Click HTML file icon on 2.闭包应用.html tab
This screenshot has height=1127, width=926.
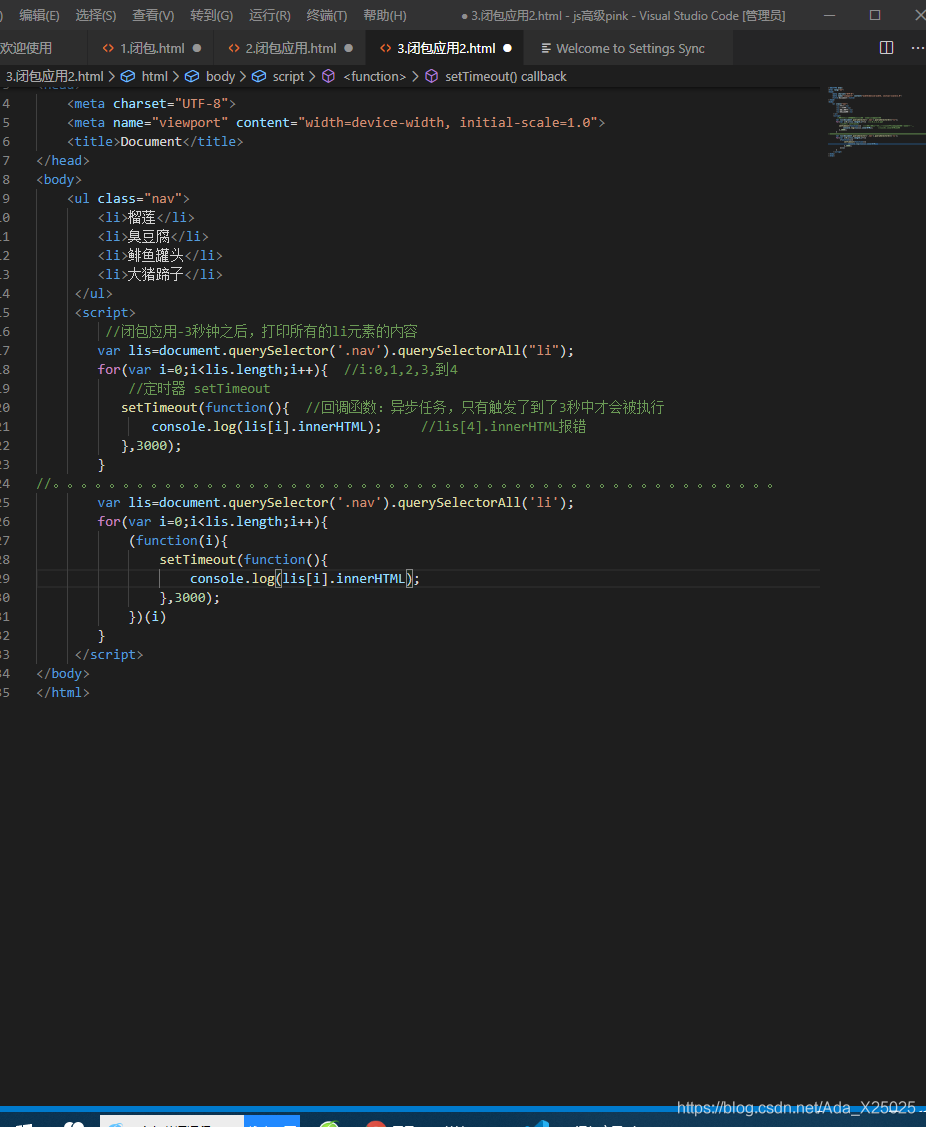pos(234,48)
